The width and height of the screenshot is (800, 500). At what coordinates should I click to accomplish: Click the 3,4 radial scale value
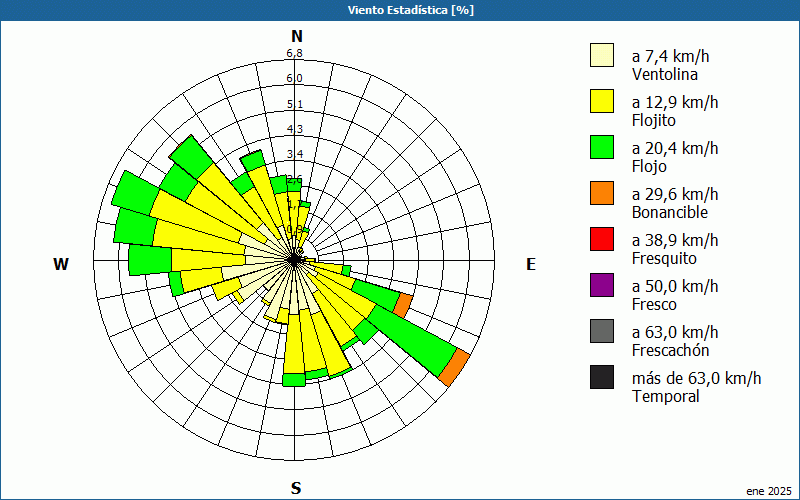pyautogui.click(x=294, y=154)
